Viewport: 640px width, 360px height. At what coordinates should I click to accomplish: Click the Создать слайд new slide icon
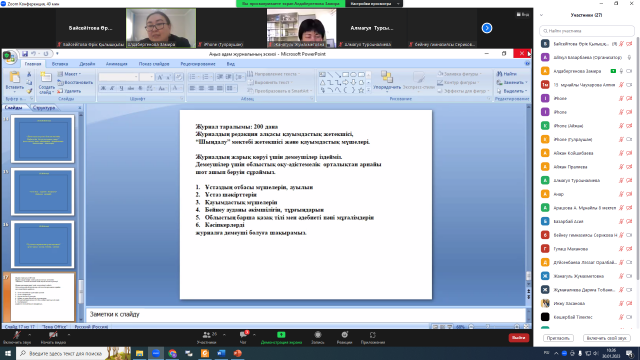coord(46,77)
